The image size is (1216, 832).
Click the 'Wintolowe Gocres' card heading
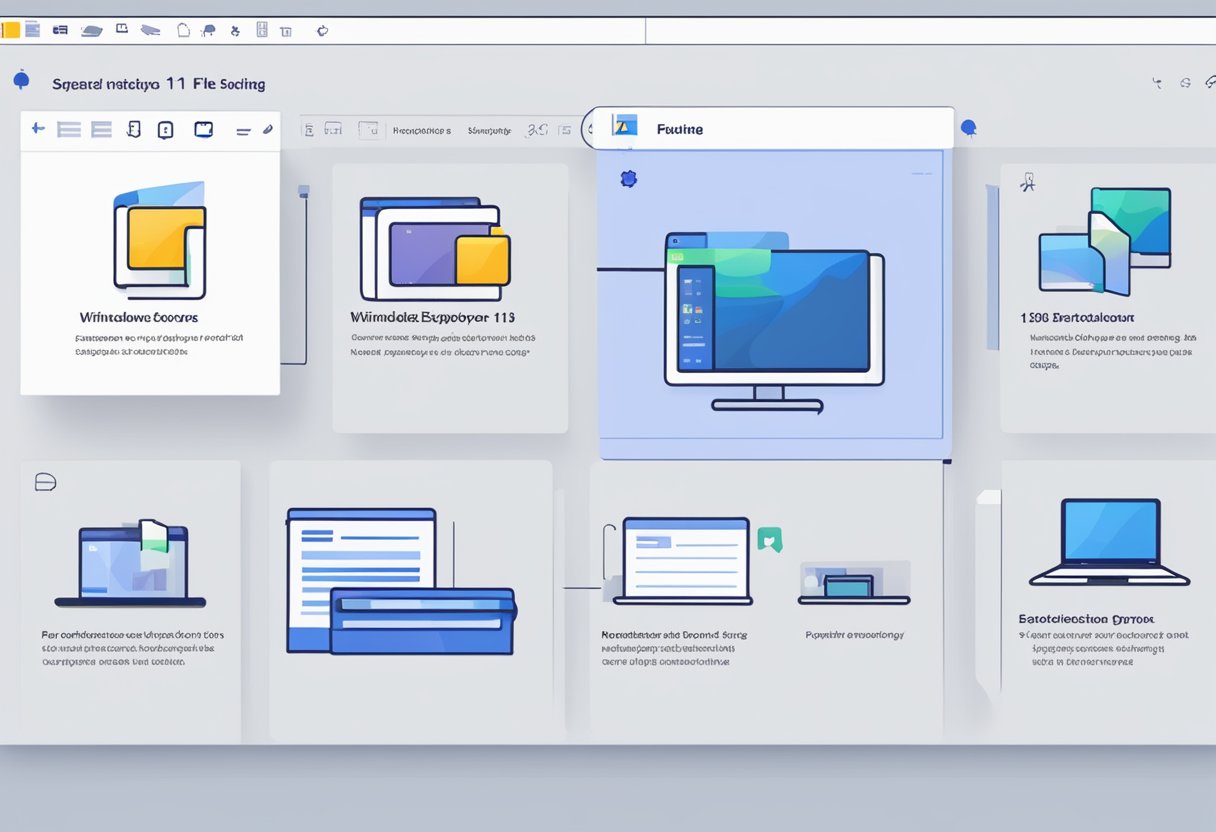(139, 317)
